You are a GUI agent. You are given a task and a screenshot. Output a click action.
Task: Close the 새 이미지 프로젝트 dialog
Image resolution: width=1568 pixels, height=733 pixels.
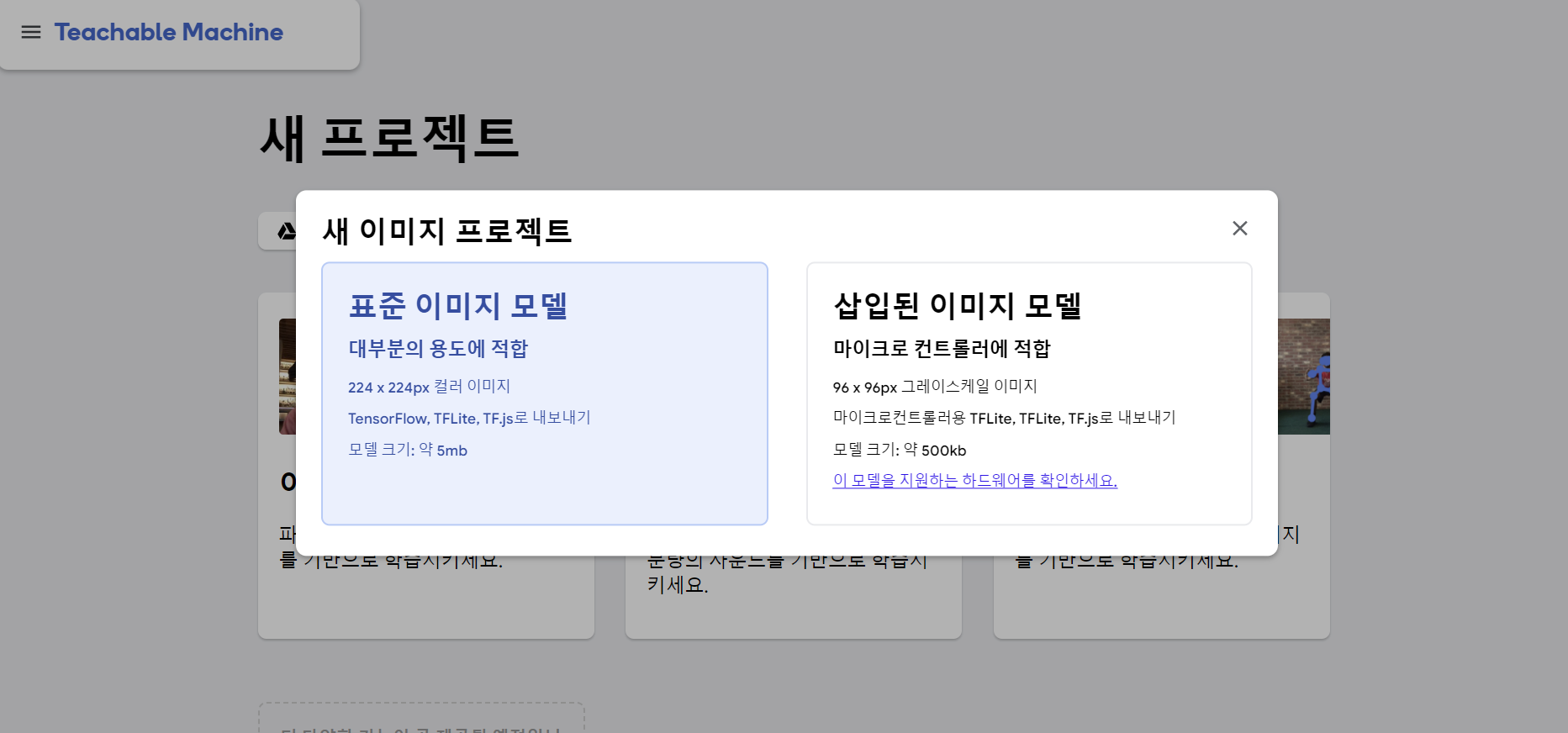(1239, 229)
